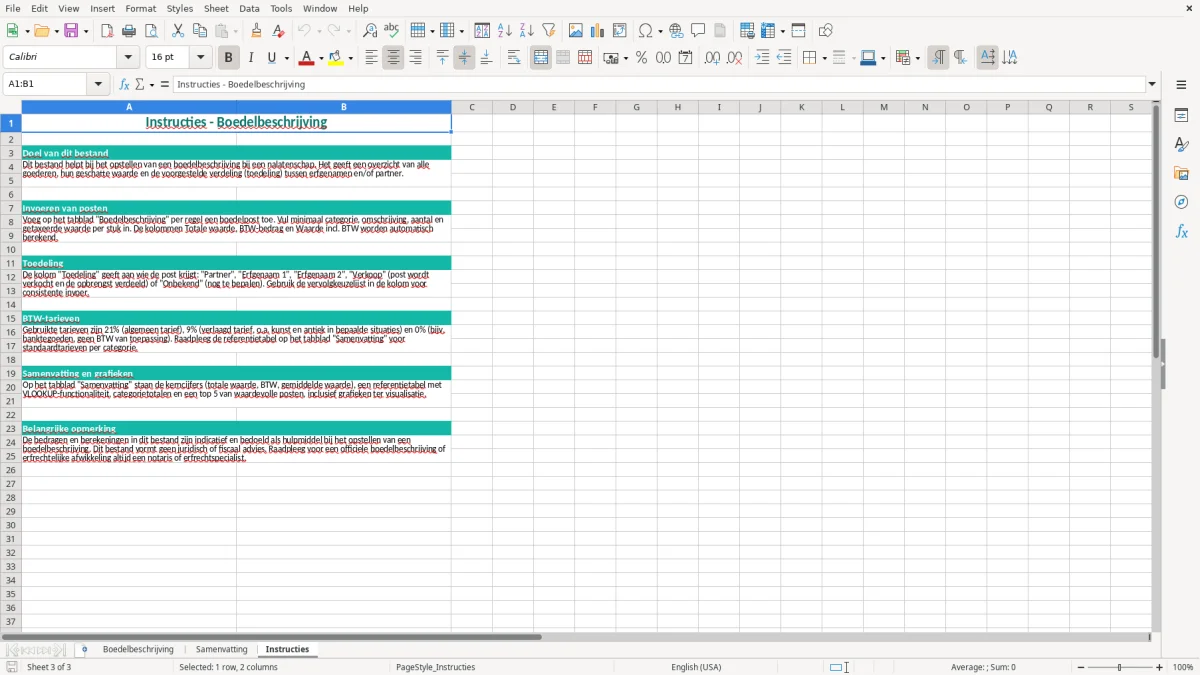
Task: Switch to the Boedelbeschrijving sheet tab
Action: coord(138,649)
